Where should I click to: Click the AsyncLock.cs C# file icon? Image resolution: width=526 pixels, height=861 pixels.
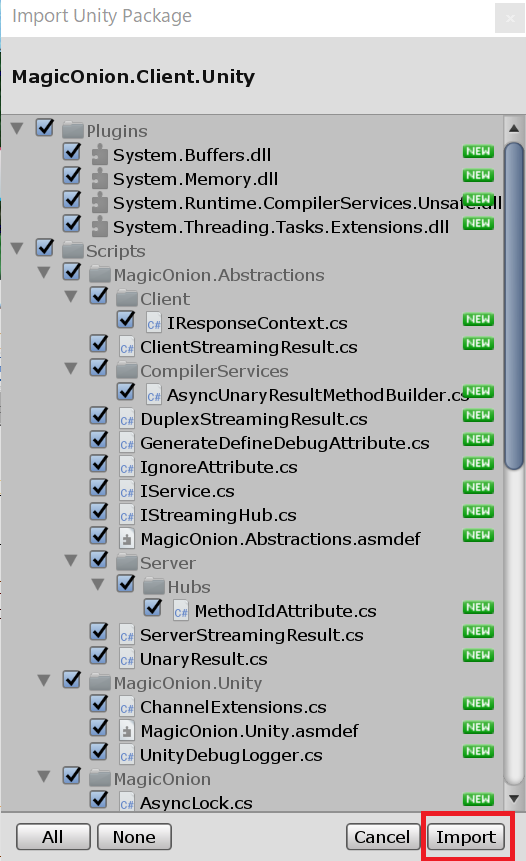tap(127, 803)
